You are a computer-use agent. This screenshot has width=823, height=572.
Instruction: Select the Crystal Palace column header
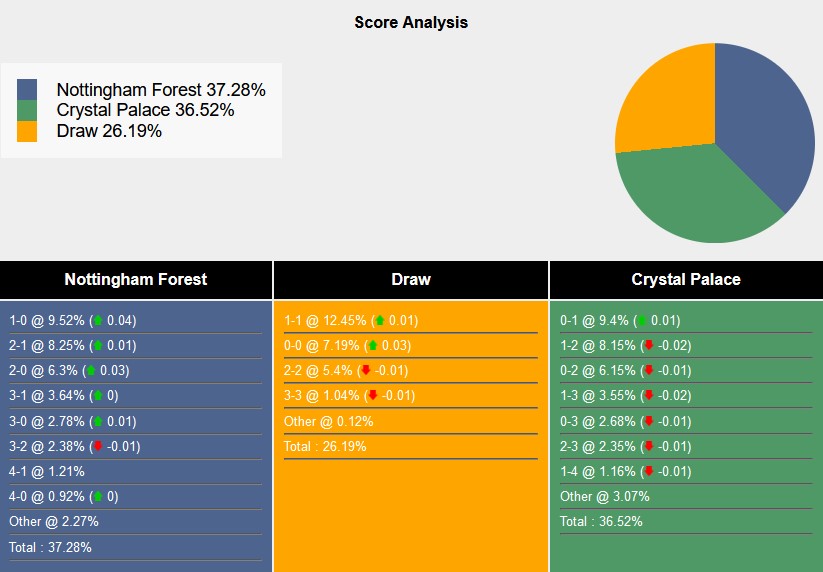[x=686, y=280]
